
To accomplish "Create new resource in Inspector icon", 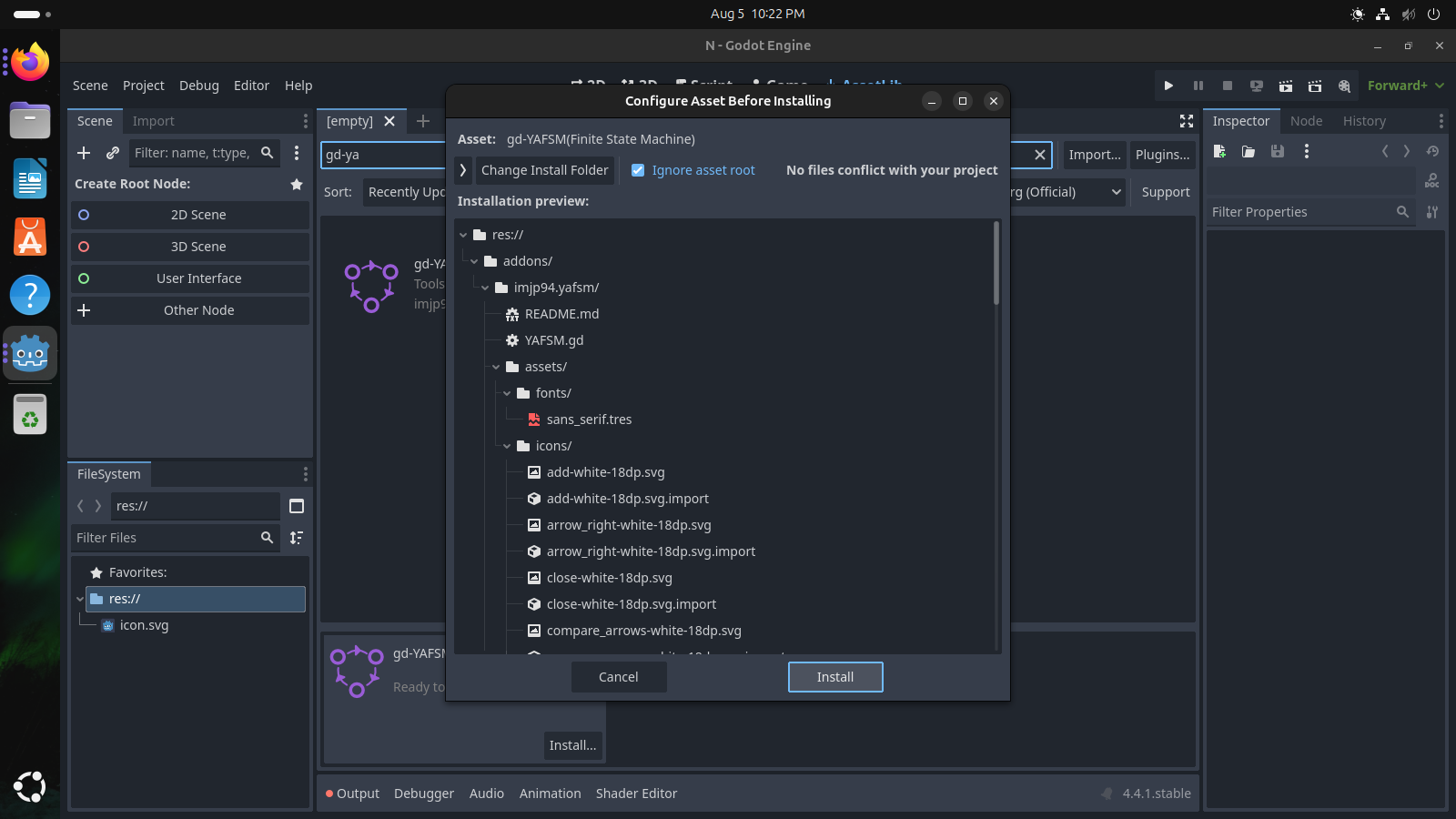I will pos(1219,152).
